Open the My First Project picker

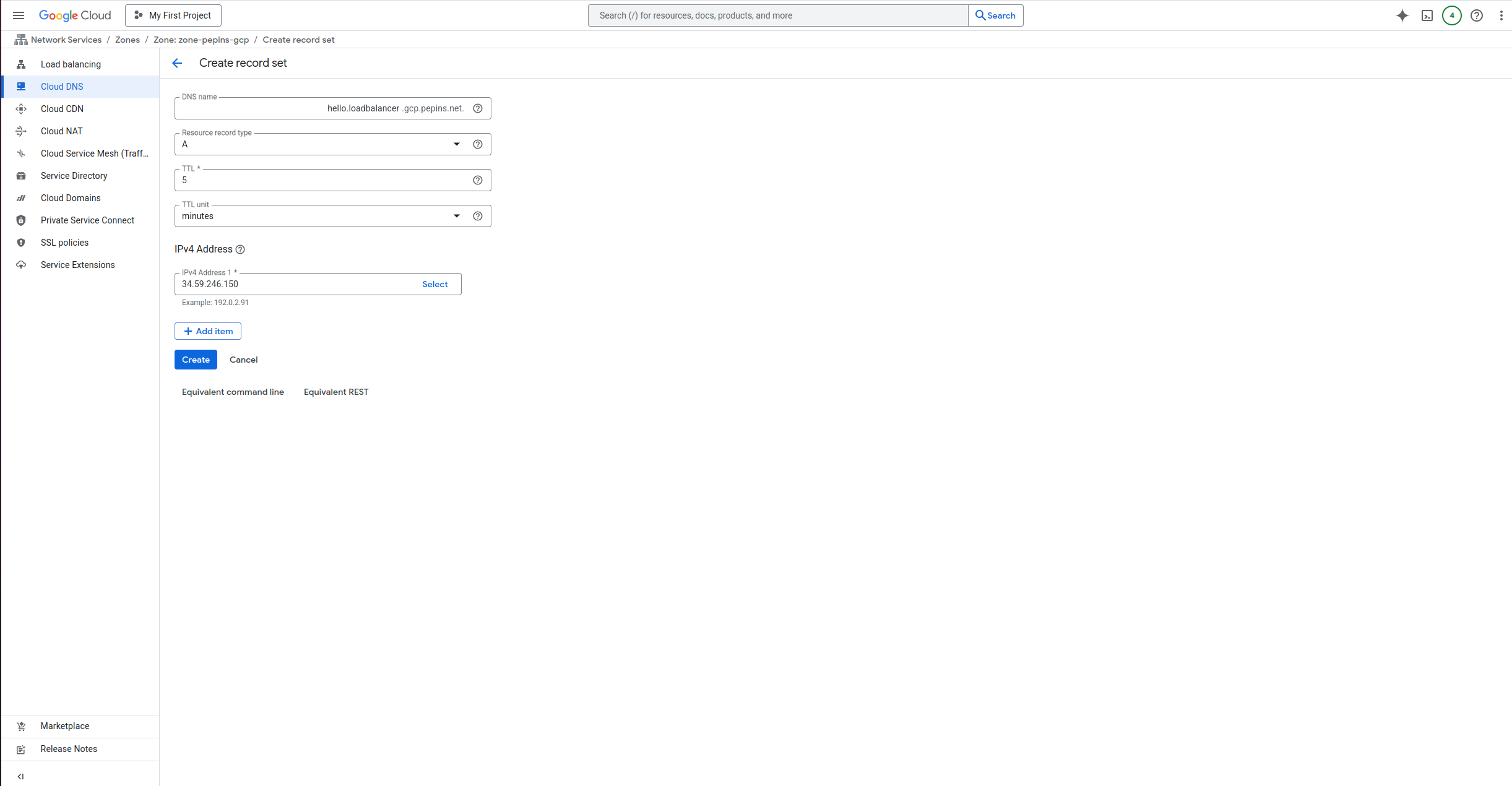(x=173, y=15)
